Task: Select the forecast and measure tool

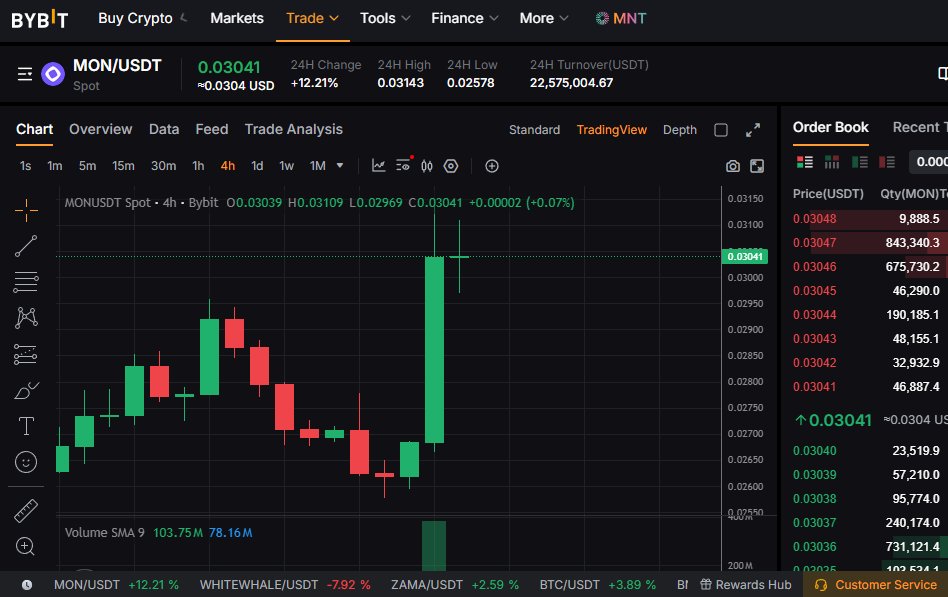Action: (x=26, y=354)
